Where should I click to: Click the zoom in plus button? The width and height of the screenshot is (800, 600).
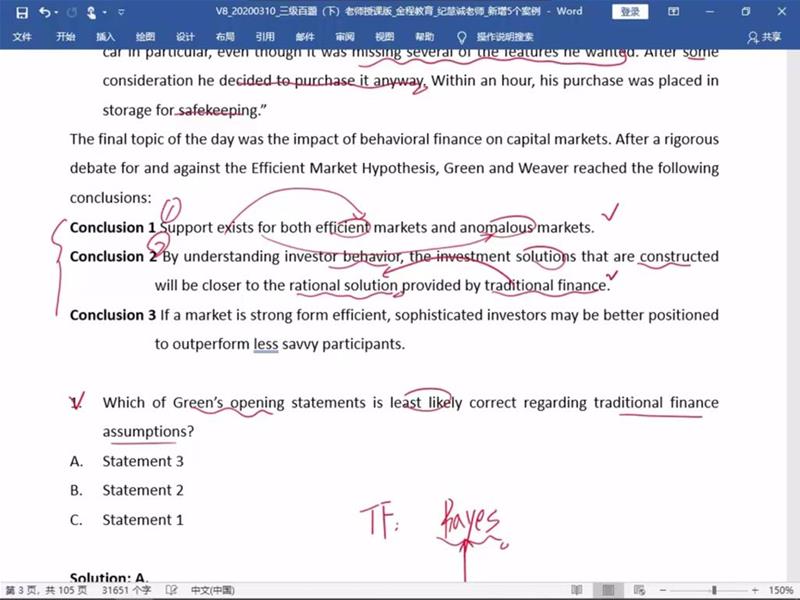tap(755, 590)
